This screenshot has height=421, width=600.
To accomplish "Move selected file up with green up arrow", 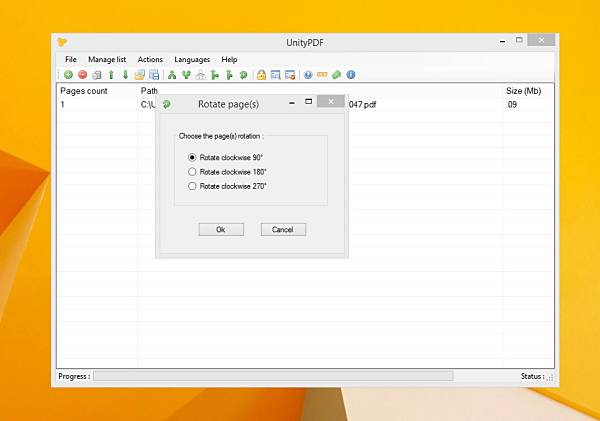I will point(111,75).
